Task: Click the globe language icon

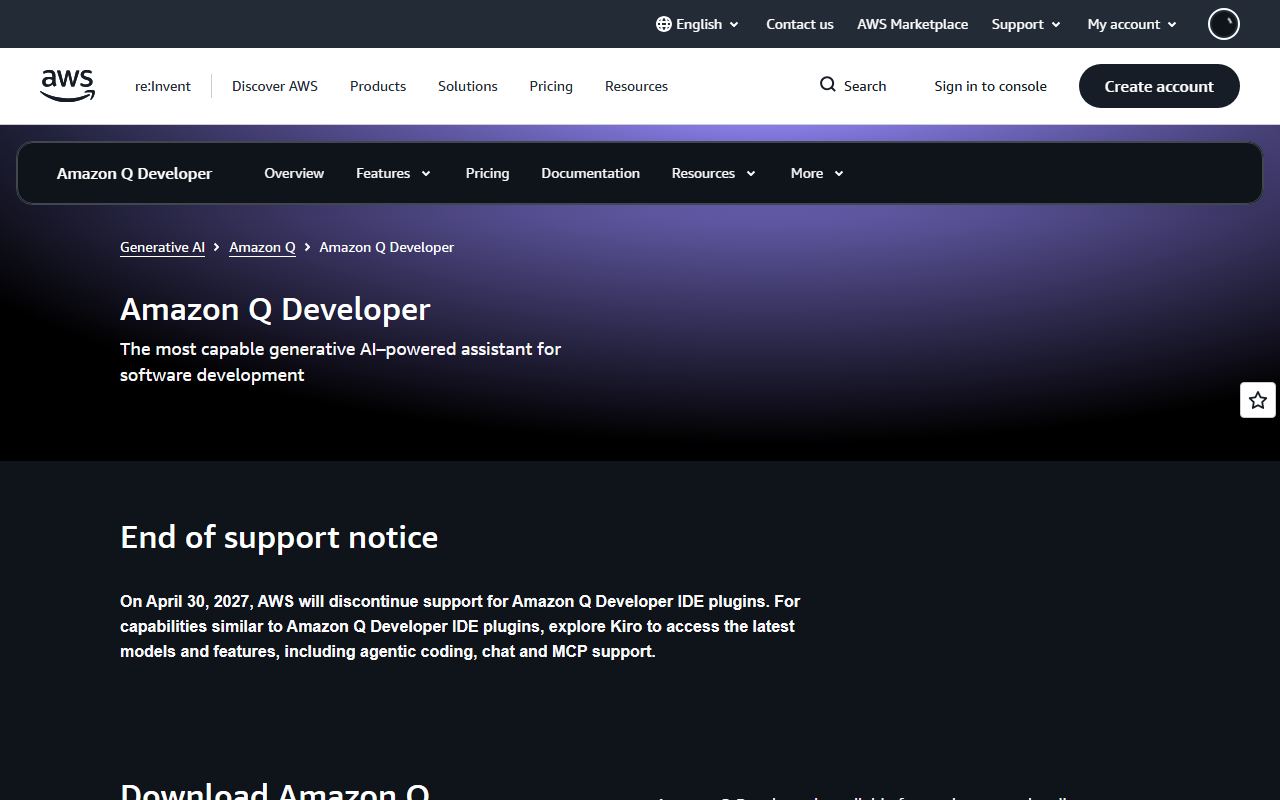Action: point(664,24)
